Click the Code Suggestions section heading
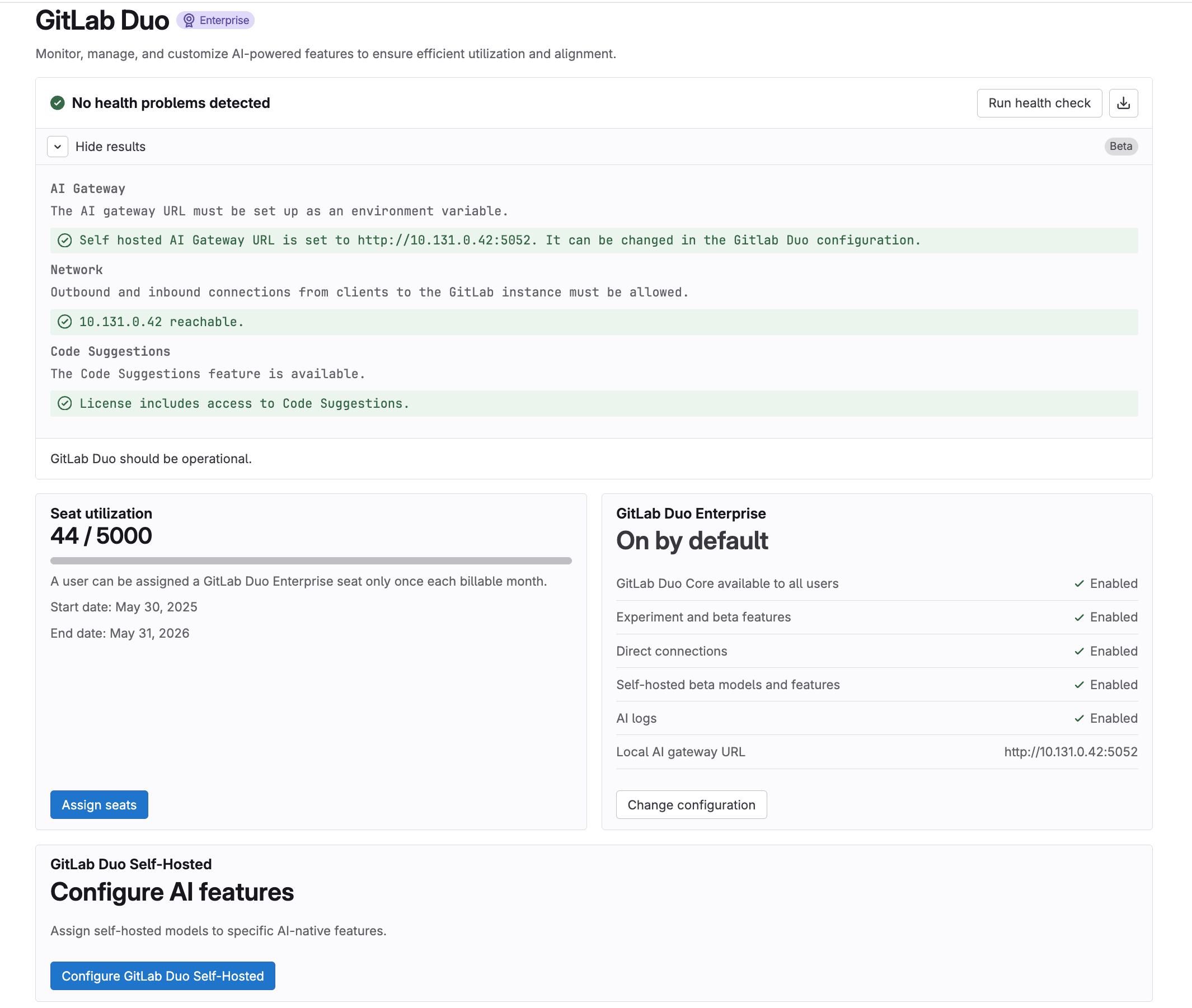Viewport: 1192px width, 1008px height. coord(110,351)
